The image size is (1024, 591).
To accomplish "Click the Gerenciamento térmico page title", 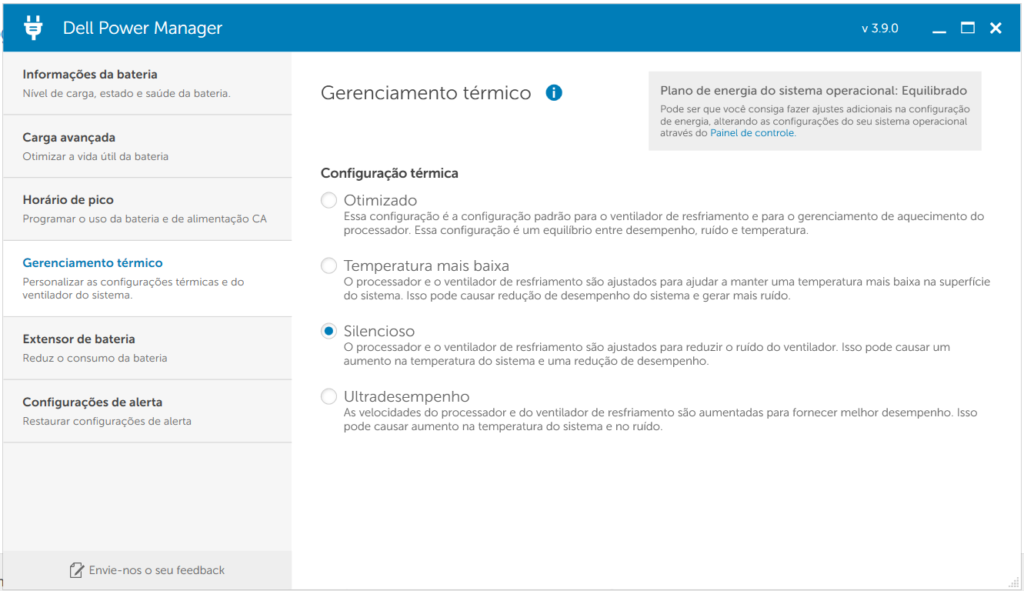I will [x=426, y=93].
